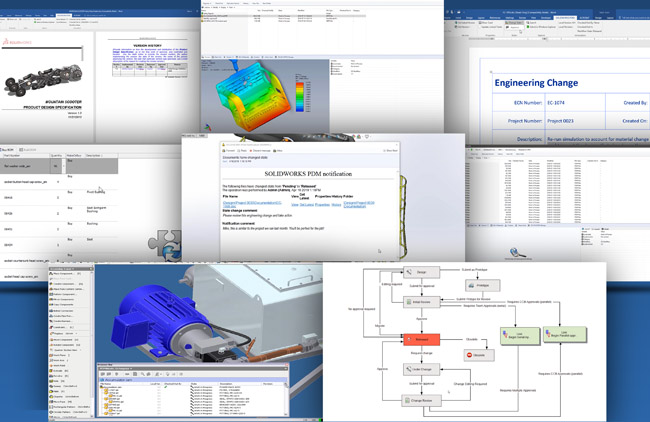Select the red Released workflow state
This screenshot has height=422, width=650.
tap(421, 340)
